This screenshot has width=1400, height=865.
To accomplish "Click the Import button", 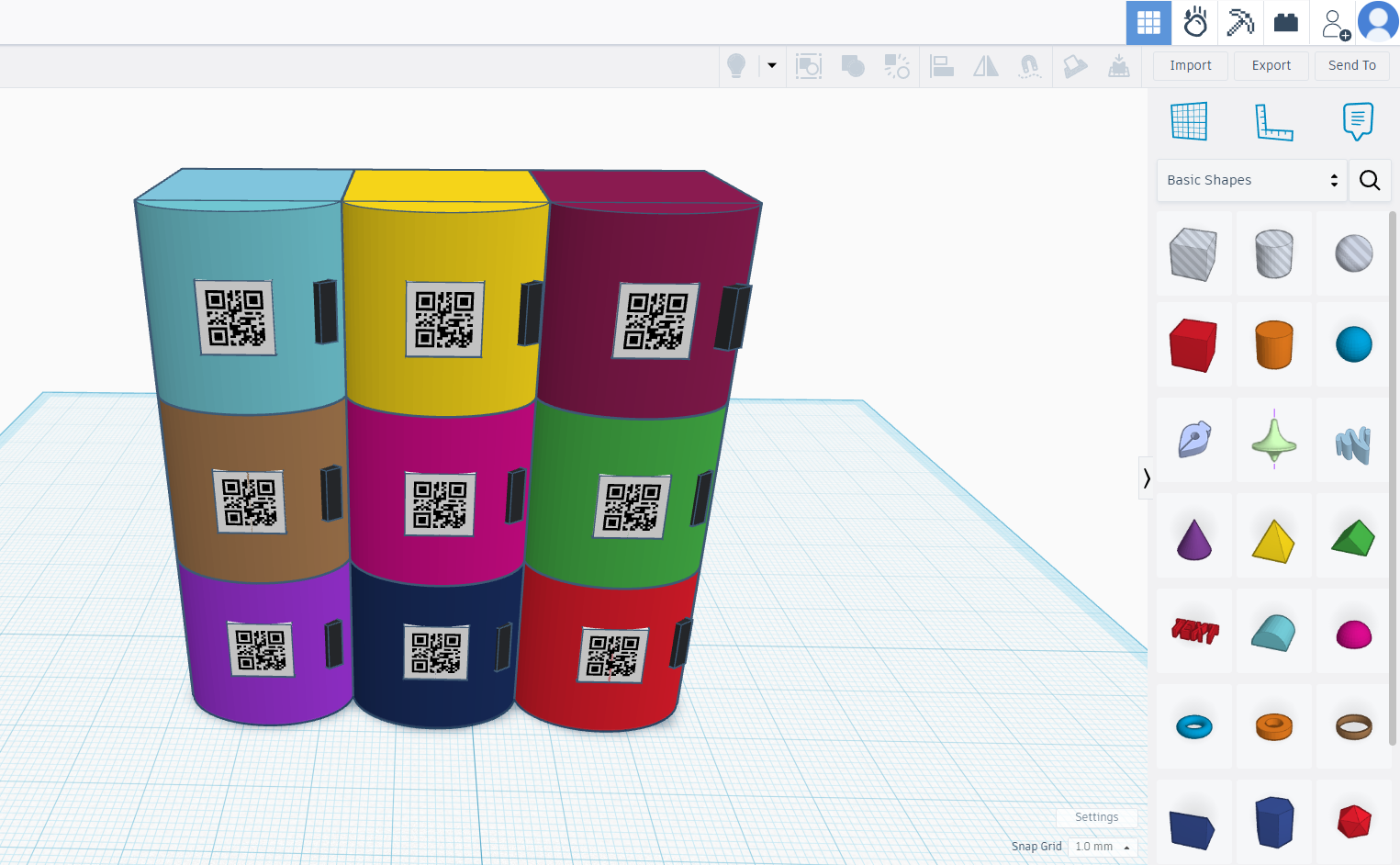I will point(1191,65).
